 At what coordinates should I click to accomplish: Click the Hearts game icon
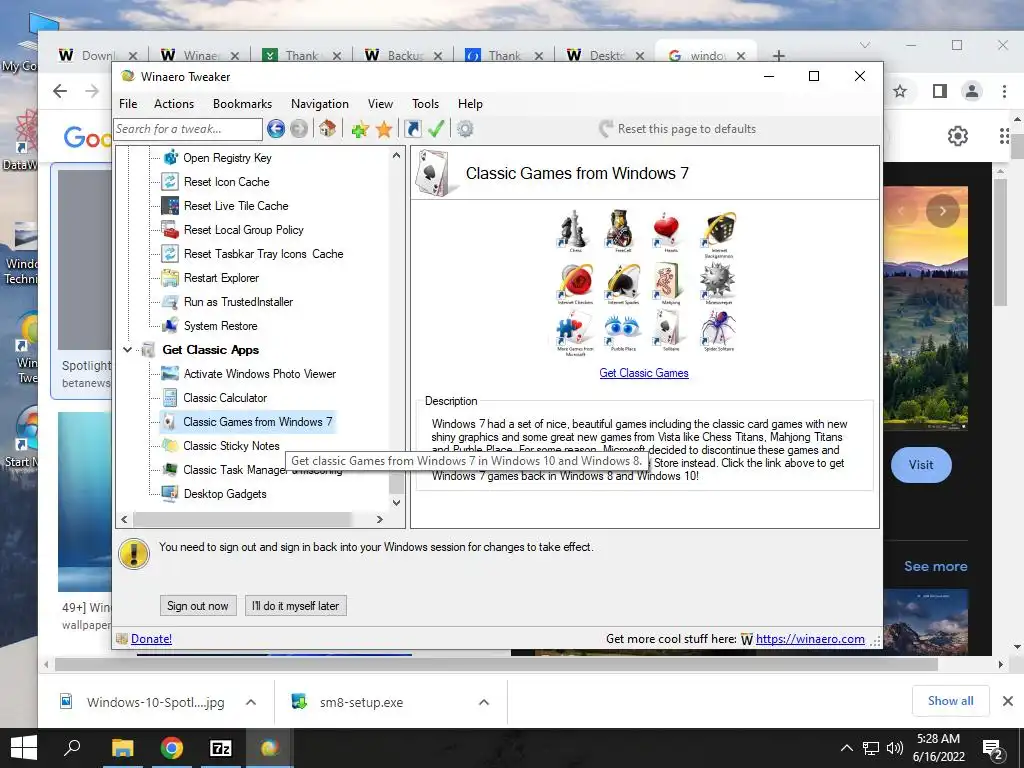click(667, 229)
